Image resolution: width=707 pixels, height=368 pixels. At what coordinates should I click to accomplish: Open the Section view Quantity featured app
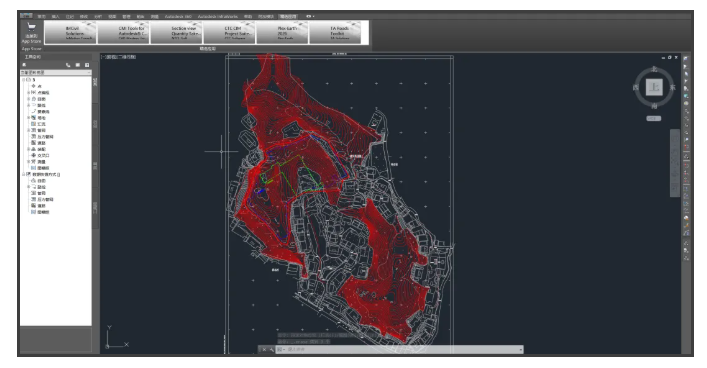click(176, 32)
